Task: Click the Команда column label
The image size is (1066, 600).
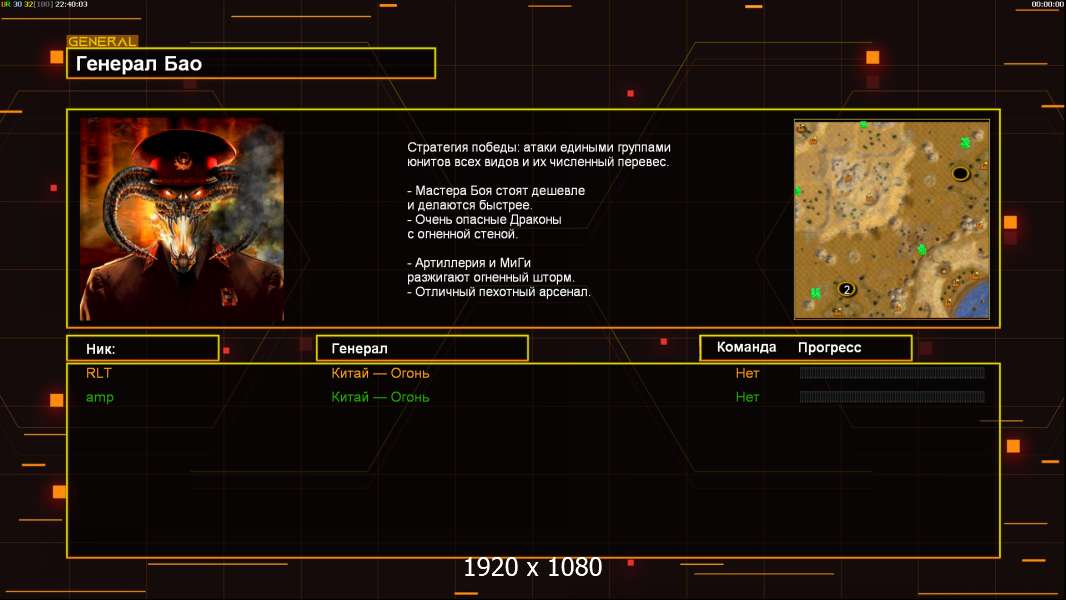Action: click(746, 347)
